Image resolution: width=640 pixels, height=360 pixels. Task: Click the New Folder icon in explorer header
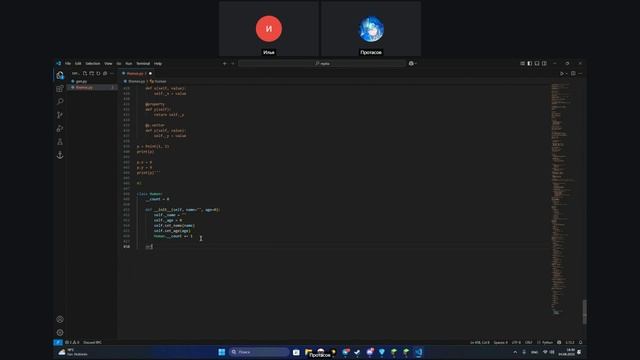click(91, 73)
